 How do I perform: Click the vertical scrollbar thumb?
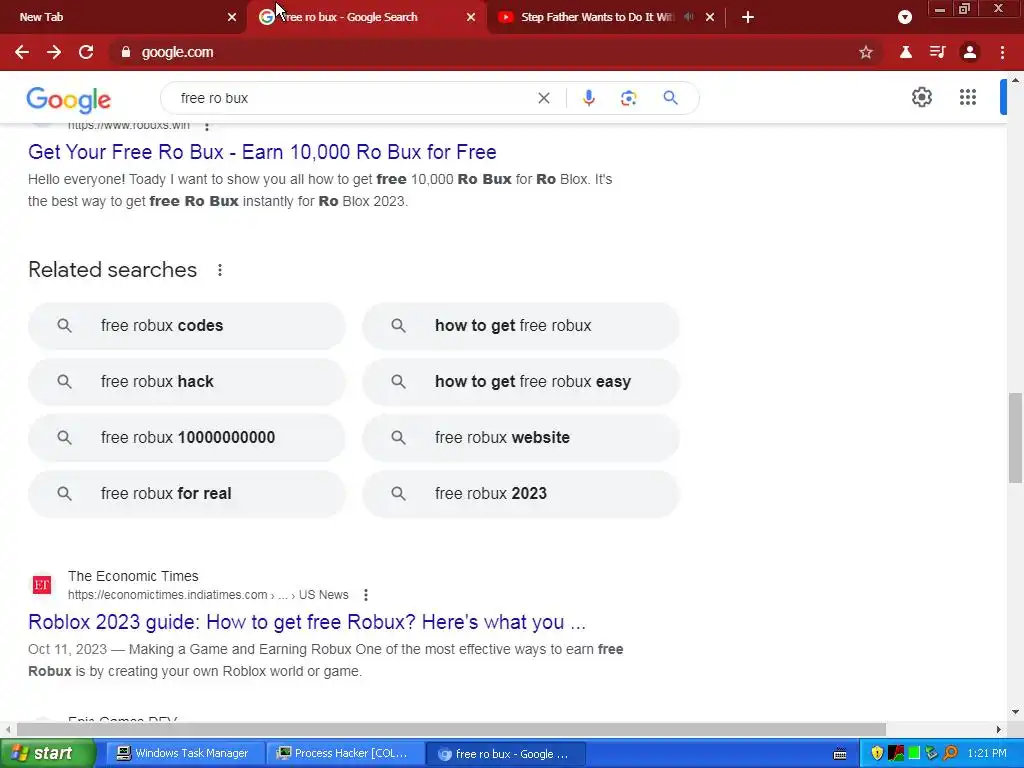(x=1015, y=438)
